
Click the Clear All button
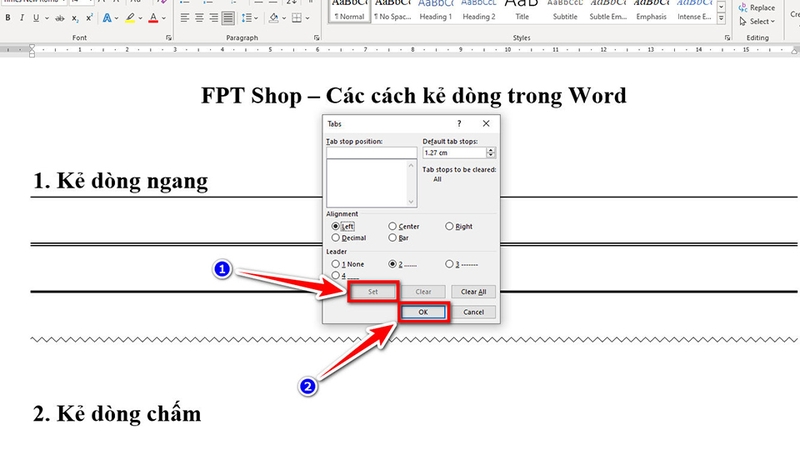pyautogui.click(x=473, y=292)
